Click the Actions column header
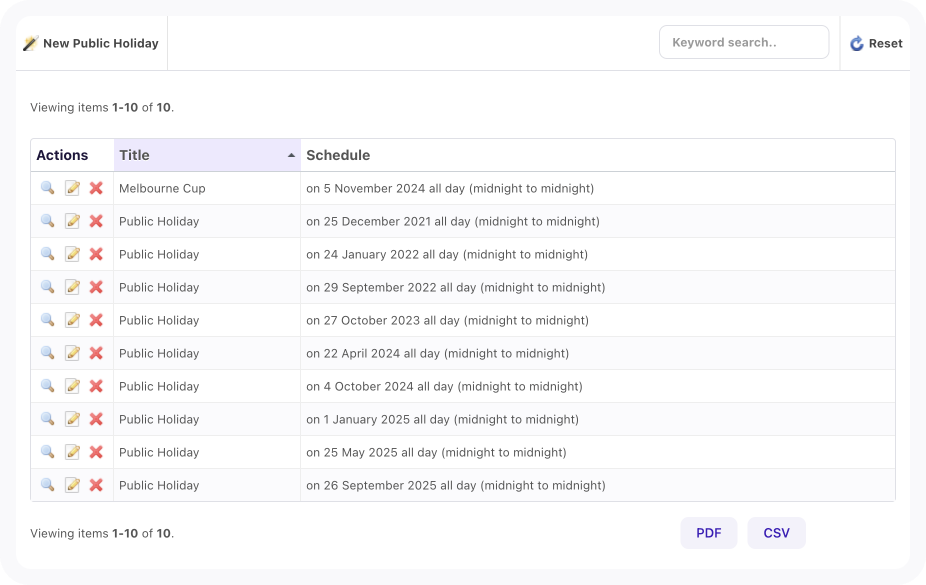 pyautogui.click(x=62, y=155)
